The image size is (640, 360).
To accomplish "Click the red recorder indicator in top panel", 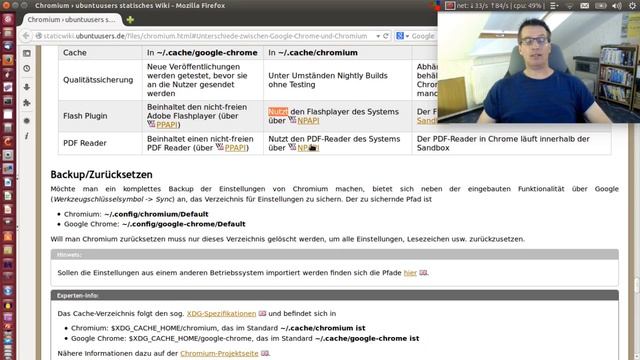I will [449, 6].
